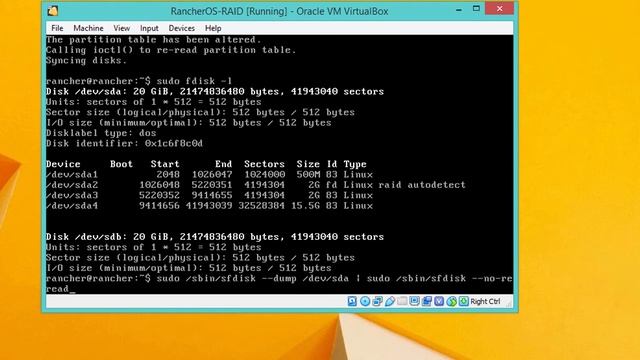
Task: Open the View menu
Action: coord(121,28)
